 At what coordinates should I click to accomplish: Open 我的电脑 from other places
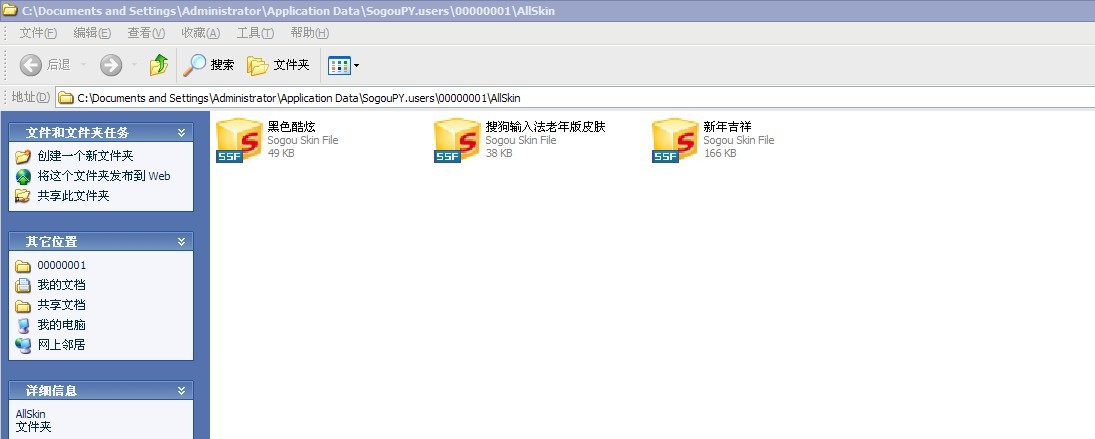61,325
